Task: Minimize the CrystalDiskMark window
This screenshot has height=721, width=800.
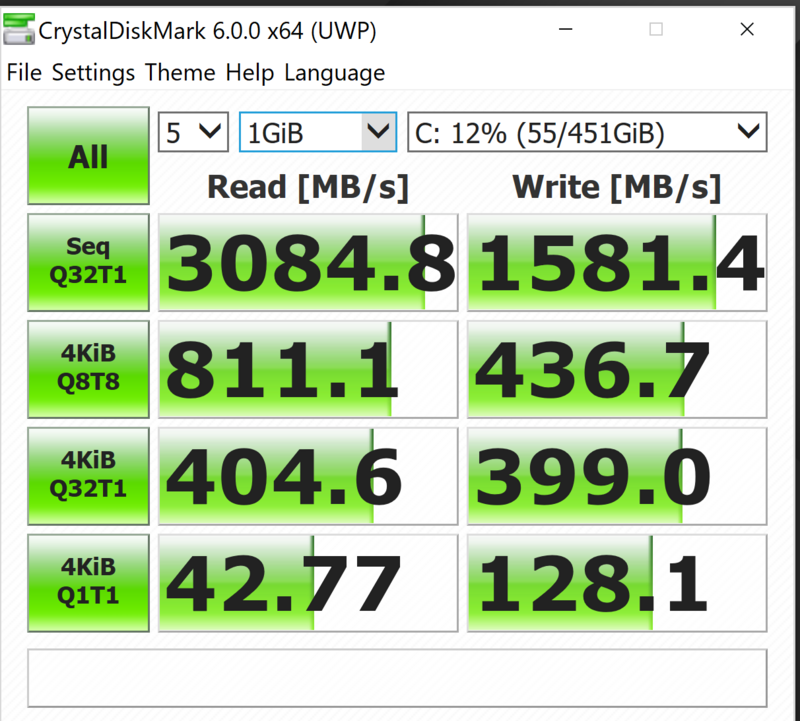Action: pos(565,29)
